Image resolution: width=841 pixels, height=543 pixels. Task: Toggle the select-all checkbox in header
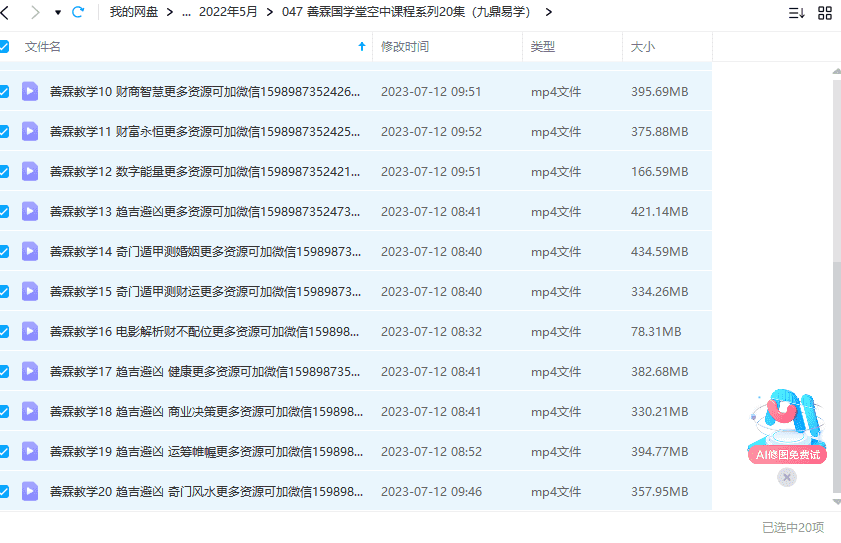click(x=5, y=47)
